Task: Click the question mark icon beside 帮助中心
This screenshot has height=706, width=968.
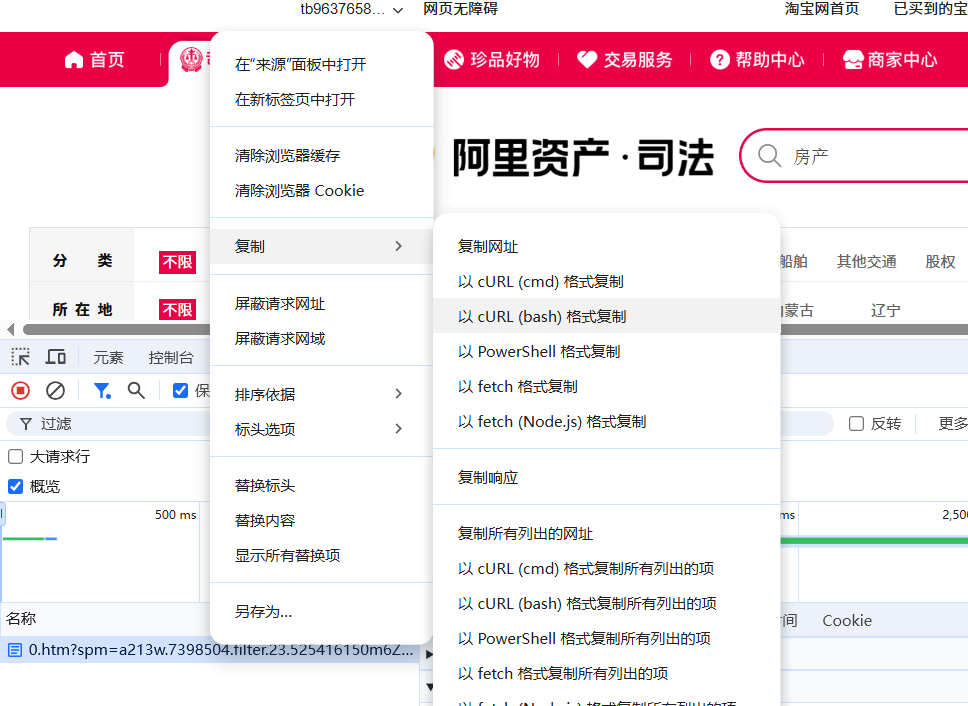Action: [x=720, y=60]
